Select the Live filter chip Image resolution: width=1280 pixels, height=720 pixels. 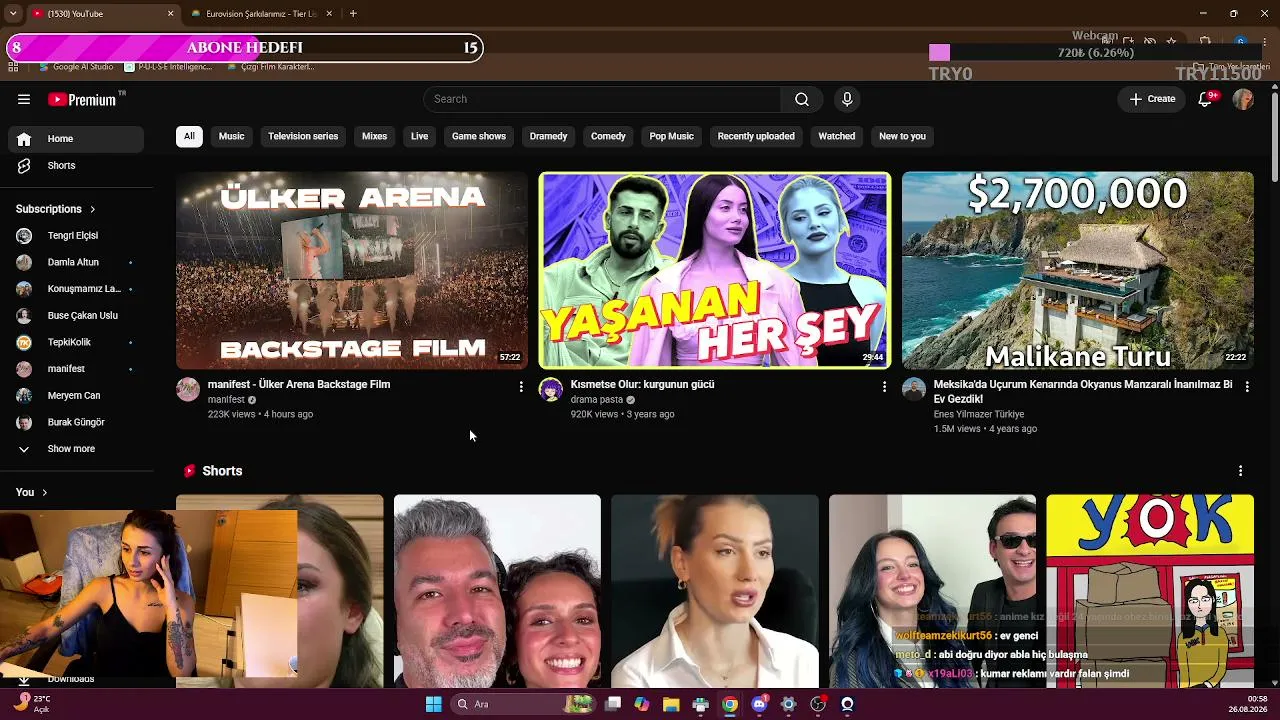[x=419, y=136]
